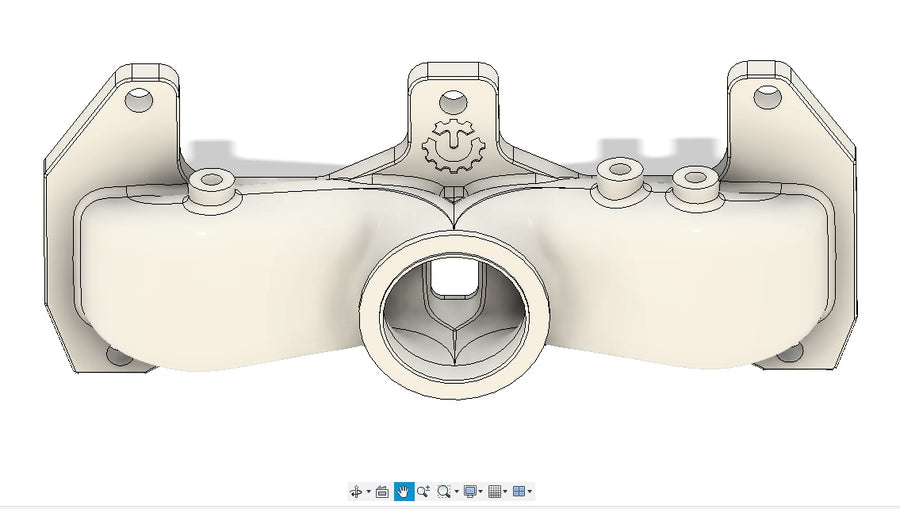Click the central circular inlet port opening

click(453, 311)
